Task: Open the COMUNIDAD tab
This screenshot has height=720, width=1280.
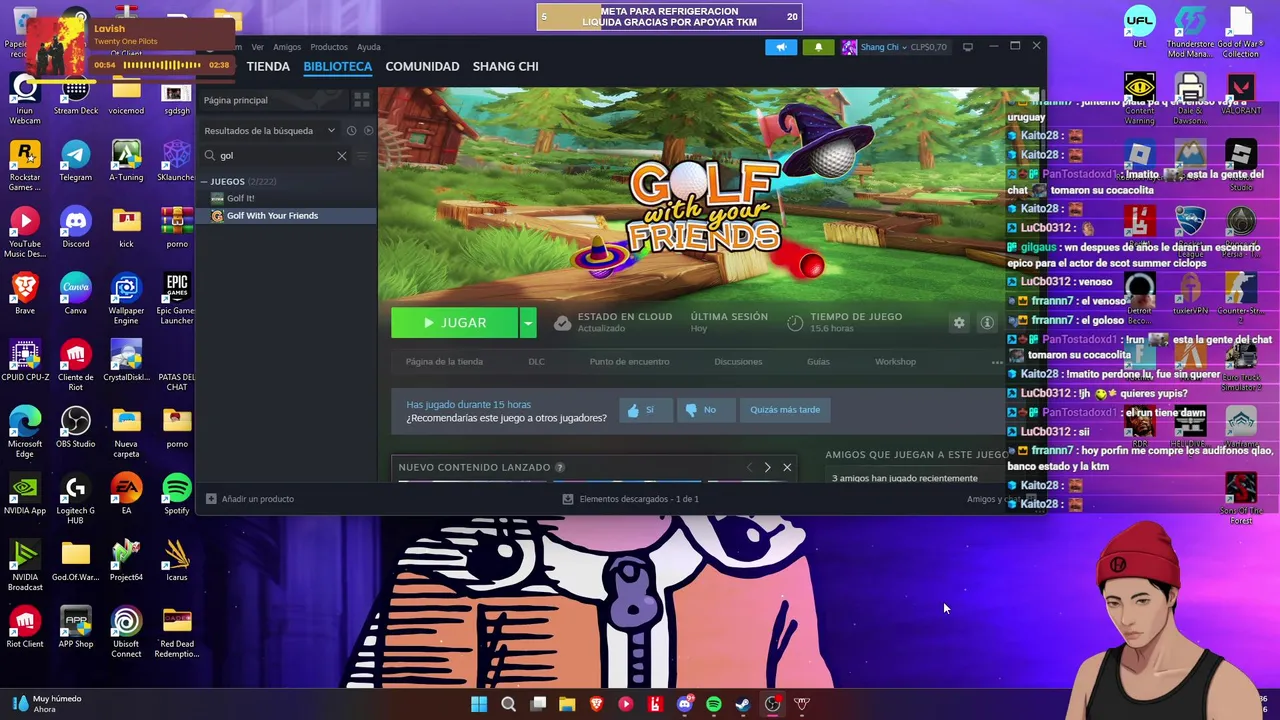Action: [422, 66]
